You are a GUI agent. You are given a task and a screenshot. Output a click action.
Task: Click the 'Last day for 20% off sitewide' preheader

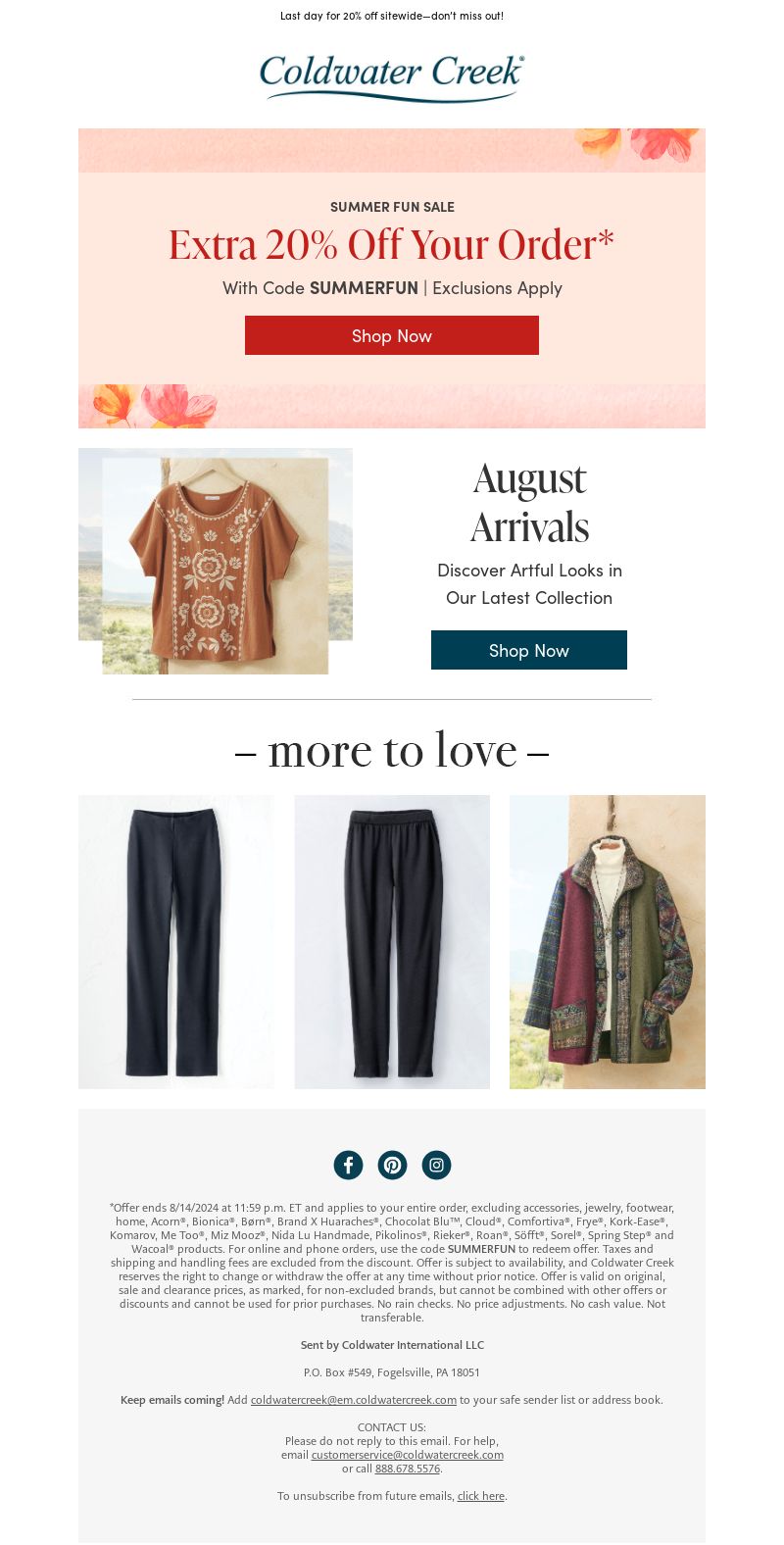click(x=392, y=16)
